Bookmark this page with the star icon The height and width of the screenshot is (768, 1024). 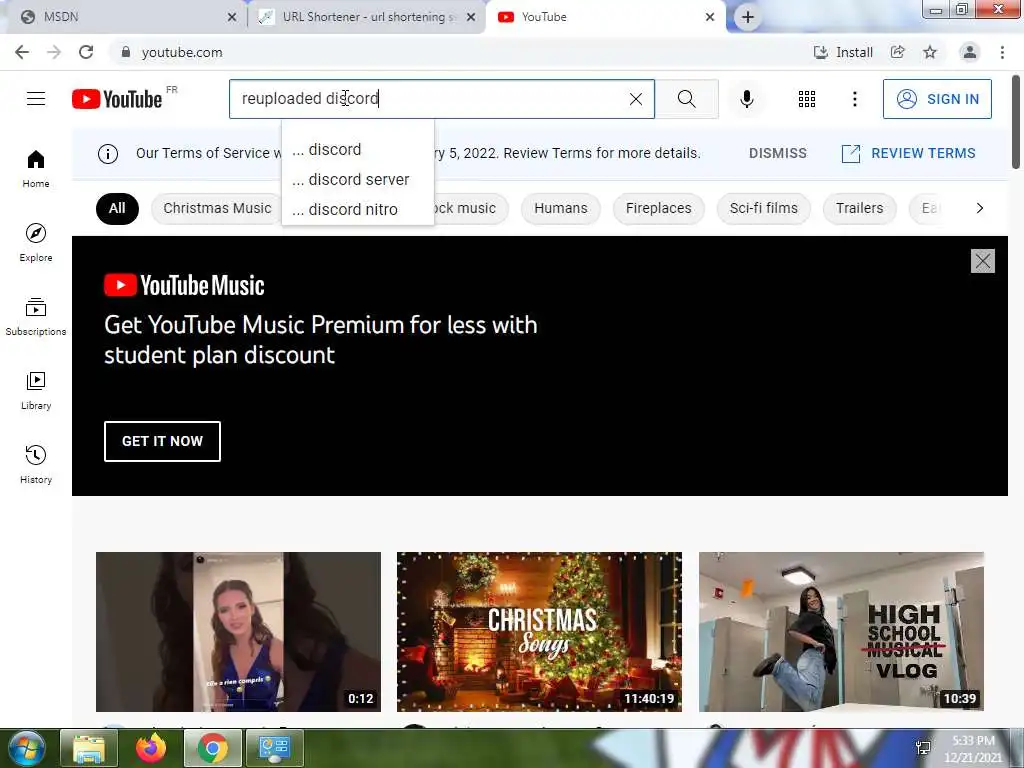tap(930, 52)
